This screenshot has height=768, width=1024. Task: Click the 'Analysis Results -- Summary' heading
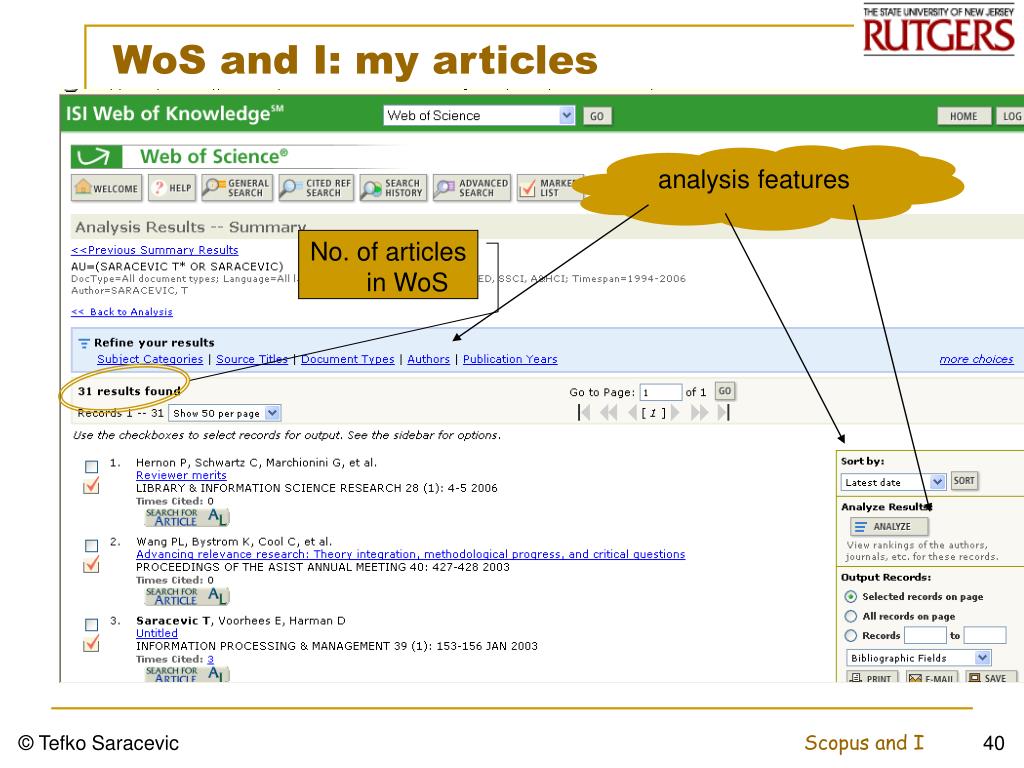(x=191, y=227)
